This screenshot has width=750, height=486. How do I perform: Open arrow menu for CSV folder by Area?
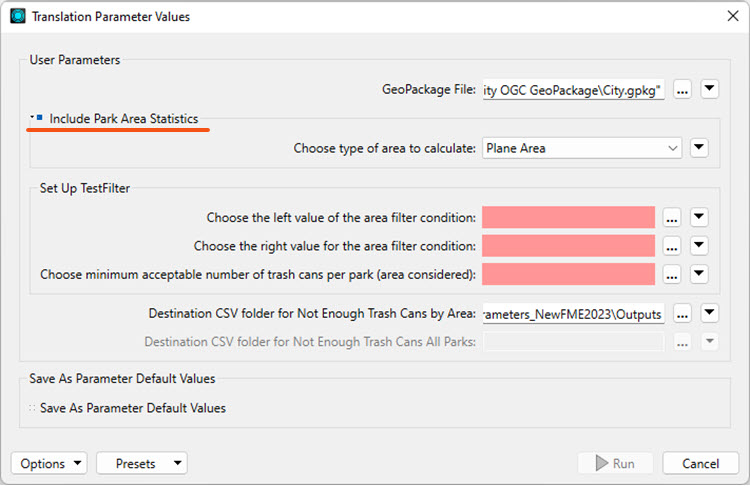pos(709,313)
